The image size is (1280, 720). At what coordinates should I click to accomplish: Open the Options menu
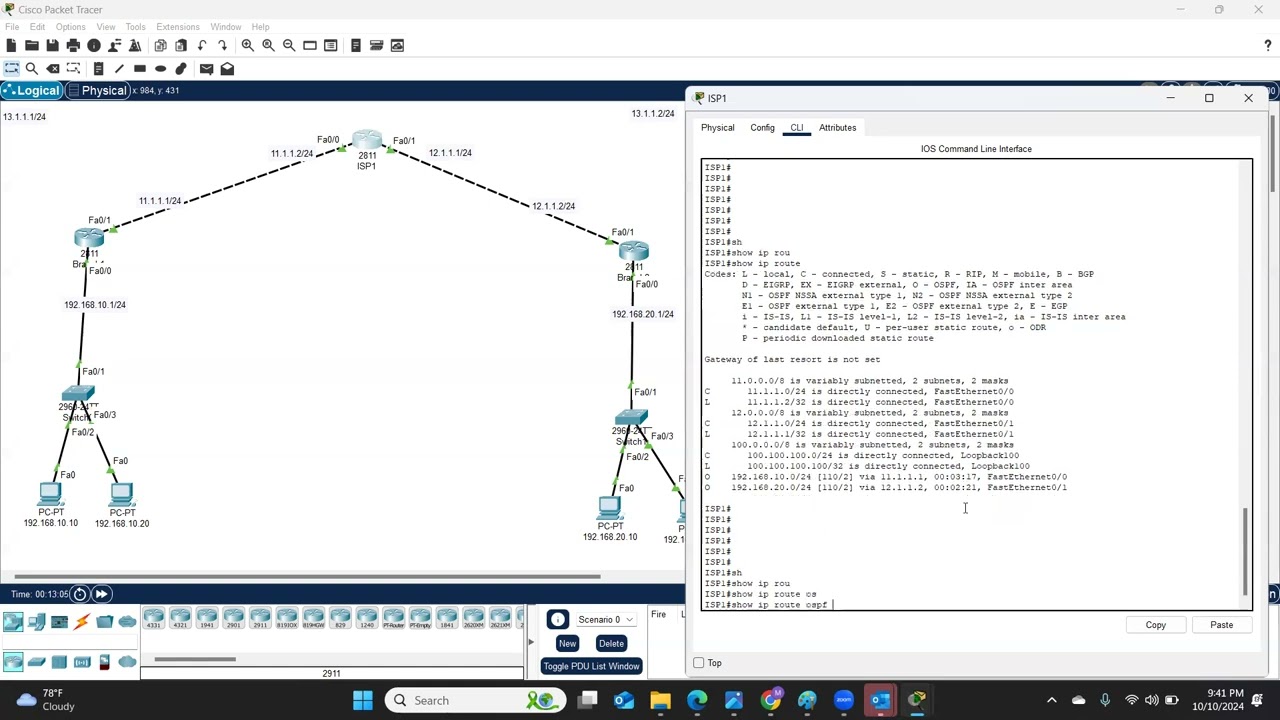coord(70,27)
